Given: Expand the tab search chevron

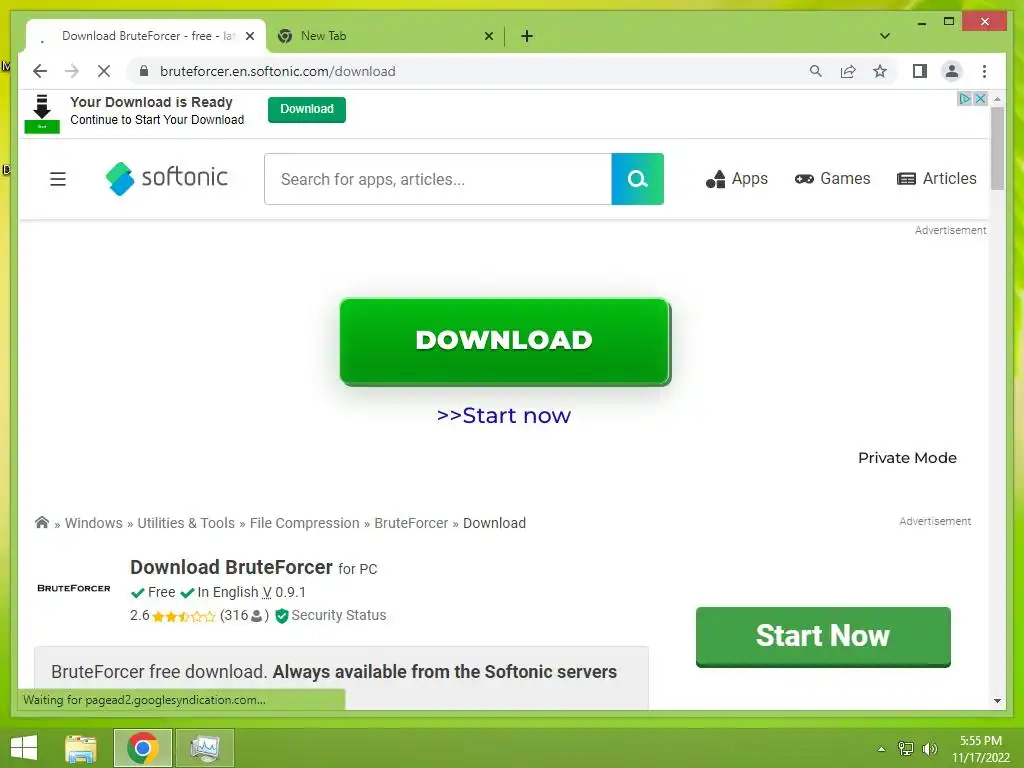Looking at the screenshot, I should click(884, 36).
